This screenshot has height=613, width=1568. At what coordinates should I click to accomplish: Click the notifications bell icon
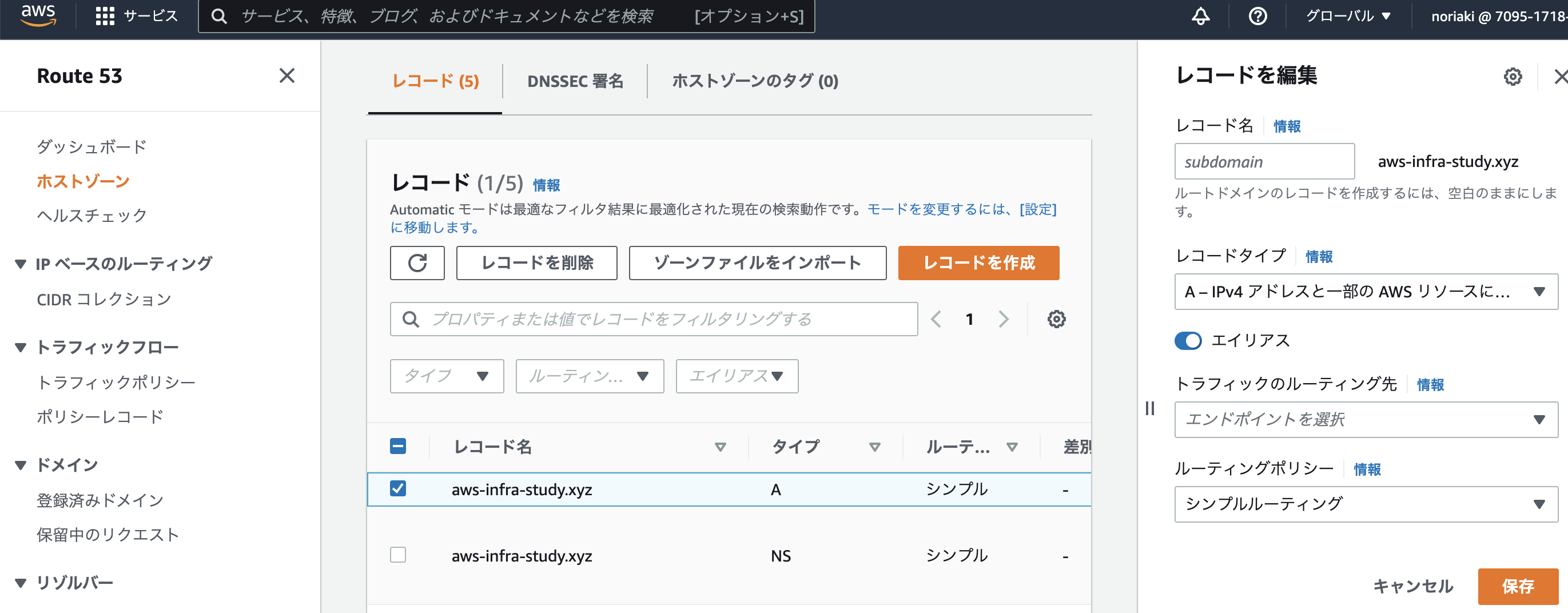pyautogui.click(x=1200, y=17)
